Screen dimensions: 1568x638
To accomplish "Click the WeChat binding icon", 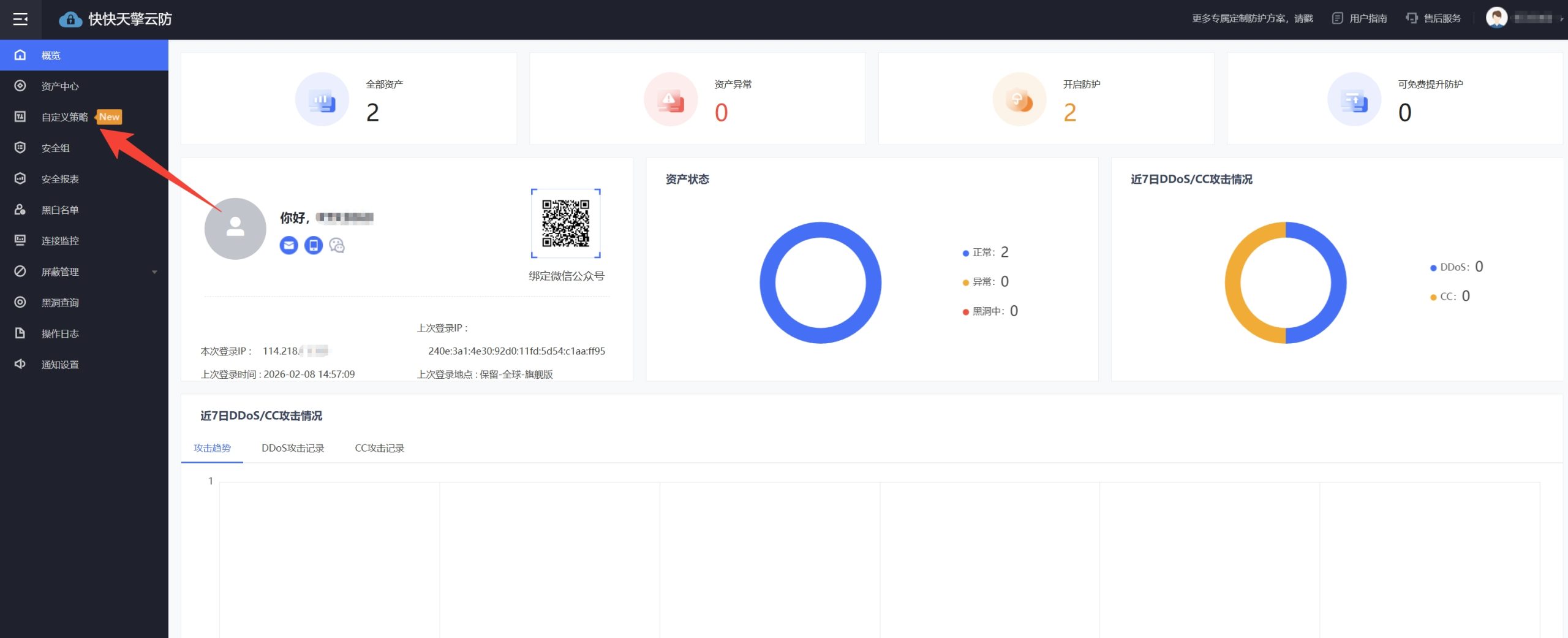I will (x=337, y=246).
